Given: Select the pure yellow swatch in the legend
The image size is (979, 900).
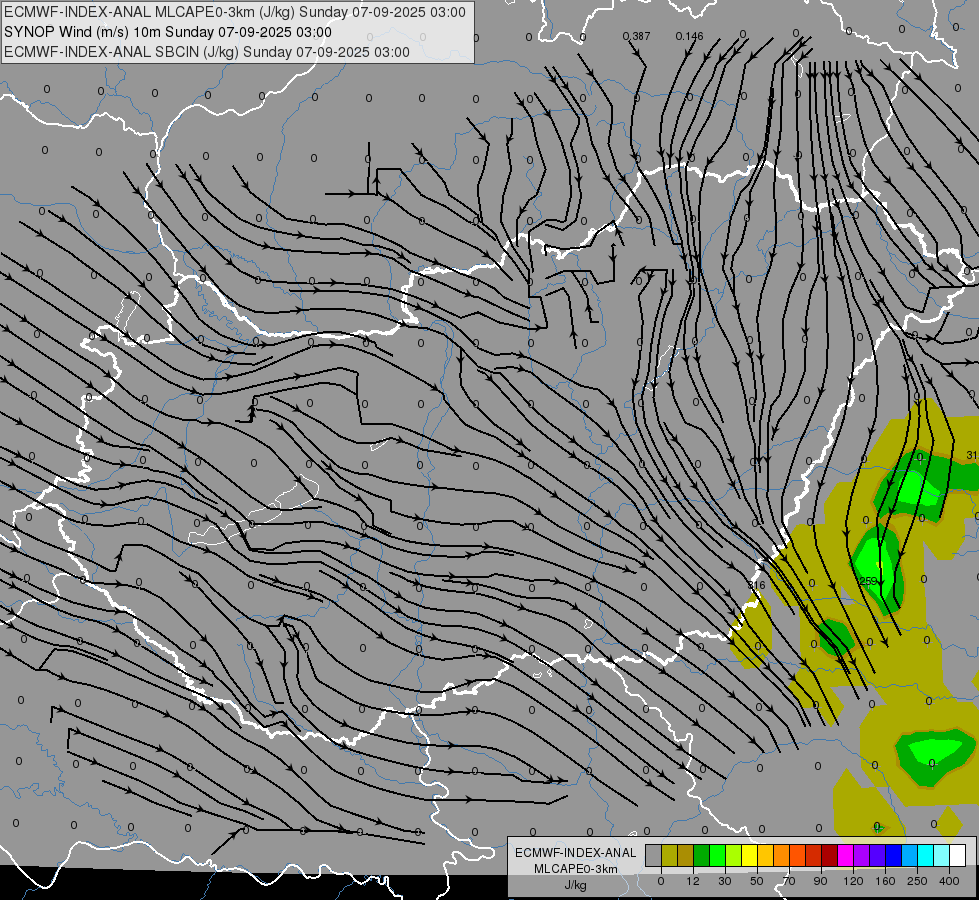Looking at the screenshot, I should click(749, 855).
